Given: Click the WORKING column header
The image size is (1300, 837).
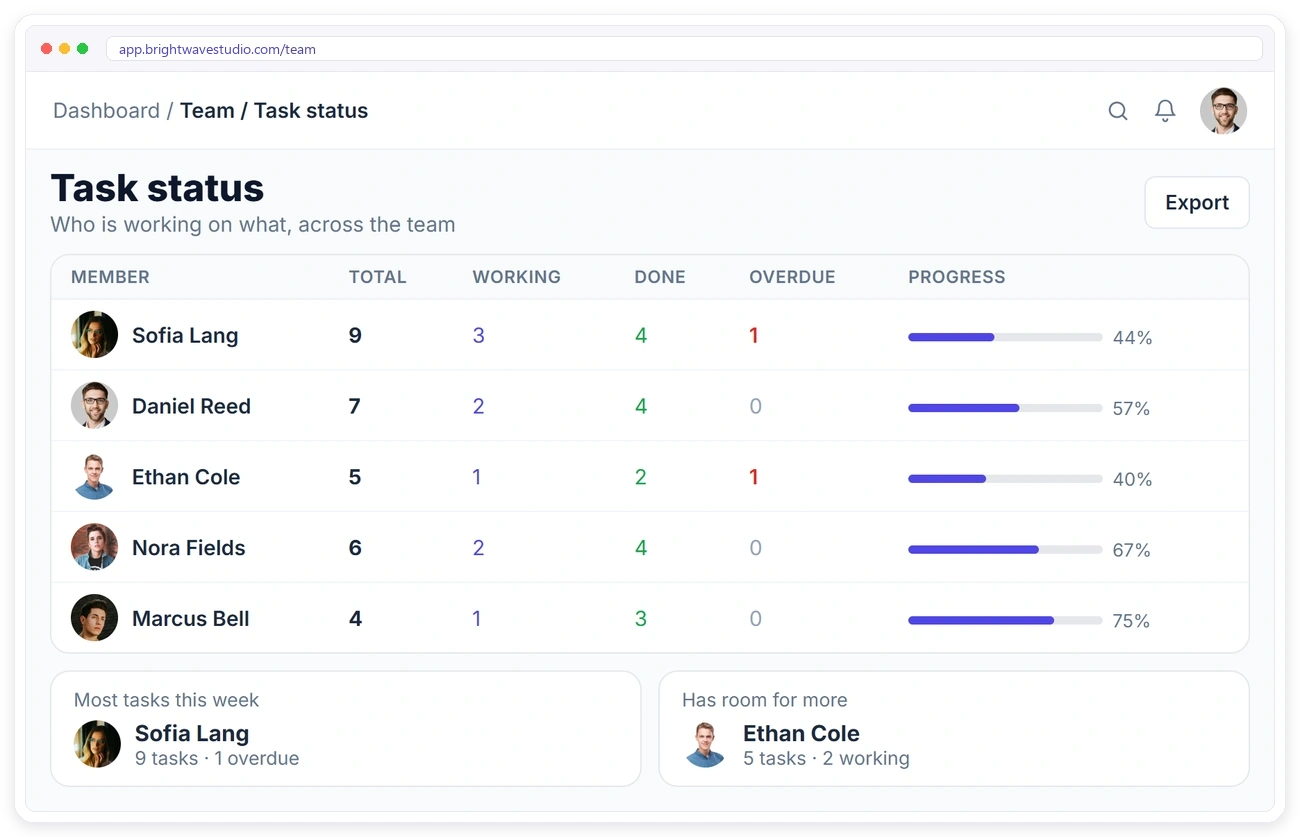Looking at the screenshot, I should tap(517, 277).
